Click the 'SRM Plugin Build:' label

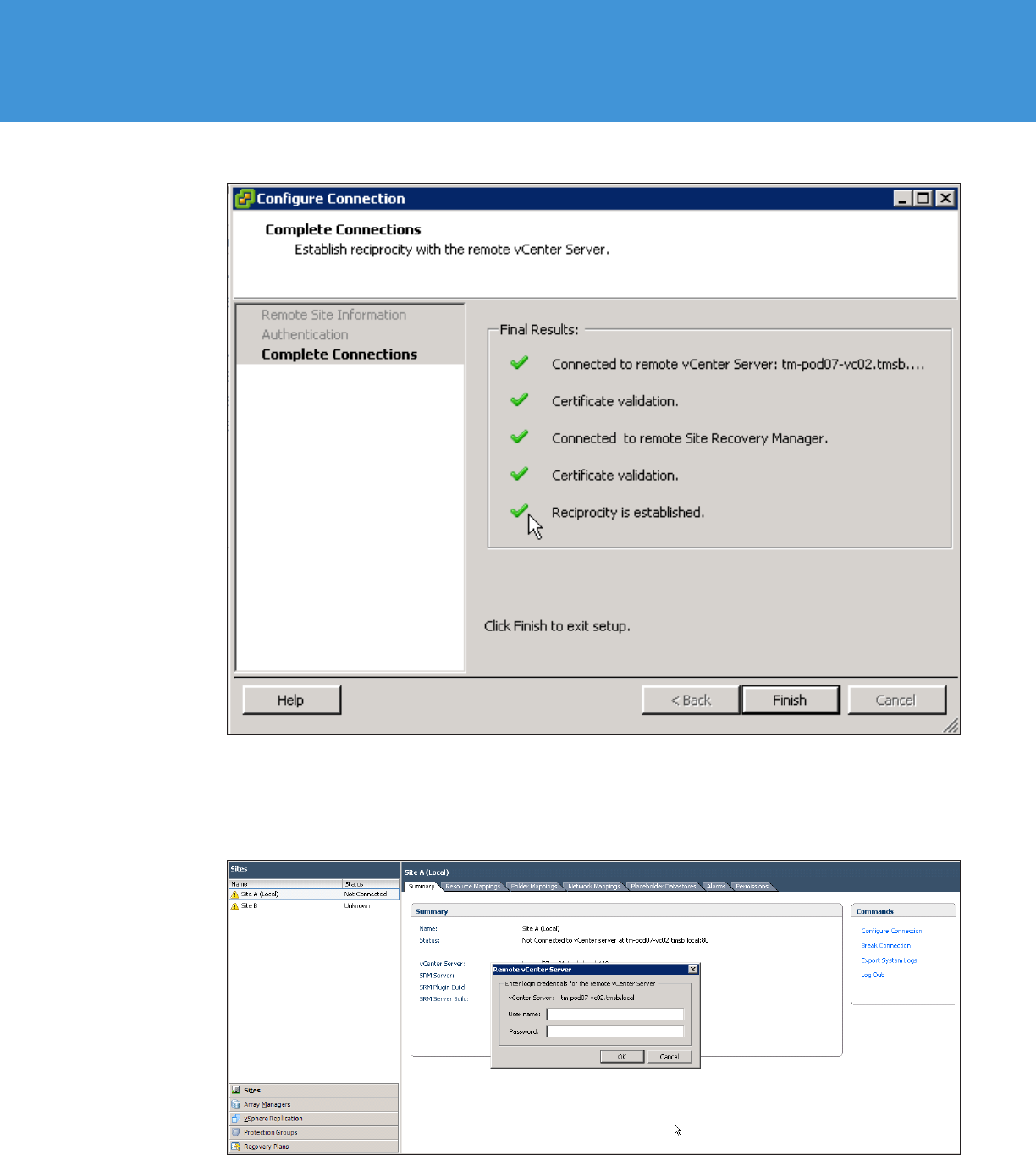pos(443,987)
